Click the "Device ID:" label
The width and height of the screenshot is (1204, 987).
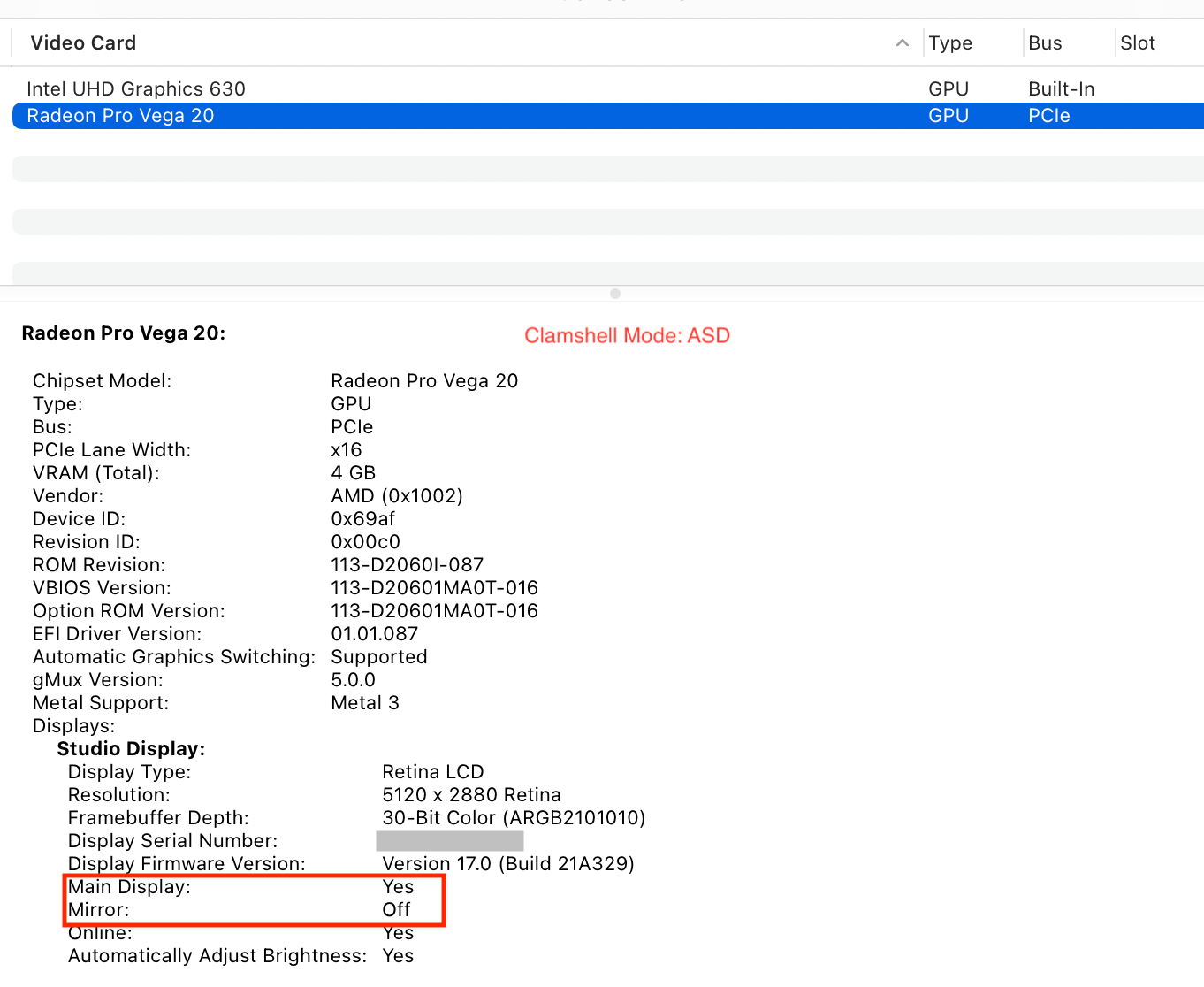[79, 519]
